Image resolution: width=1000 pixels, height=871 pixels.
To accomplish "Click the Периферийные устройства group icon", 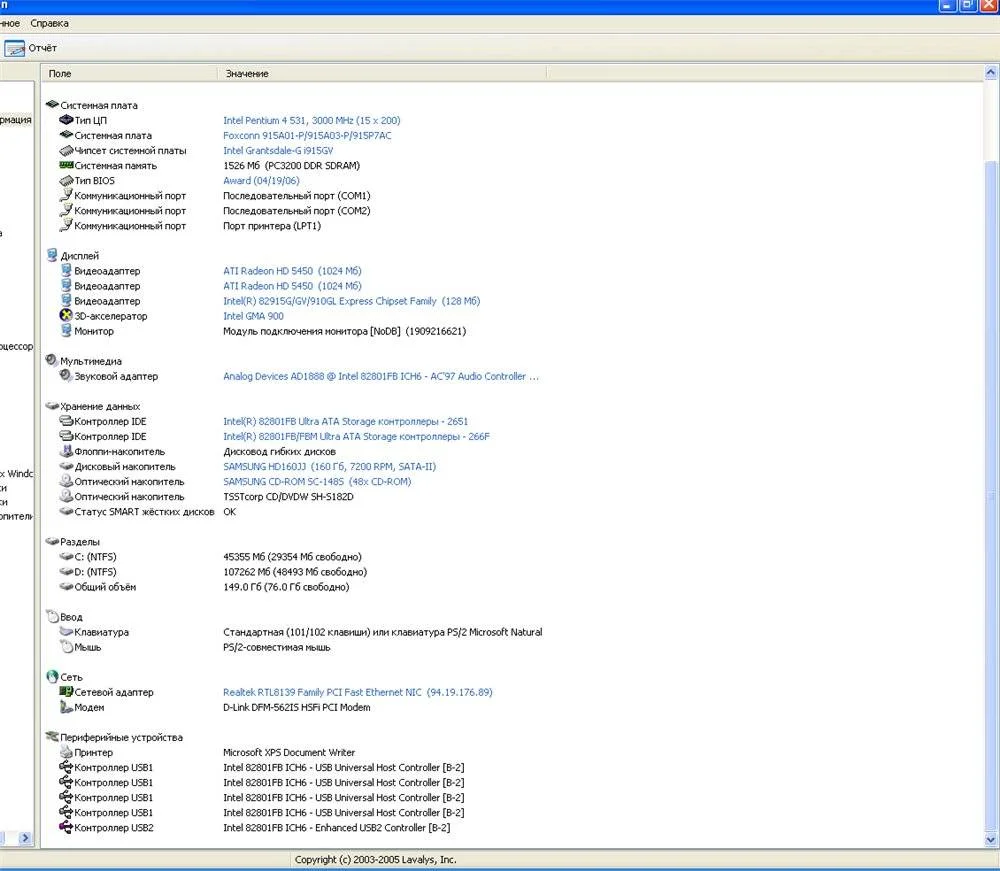I will (52, 736).
